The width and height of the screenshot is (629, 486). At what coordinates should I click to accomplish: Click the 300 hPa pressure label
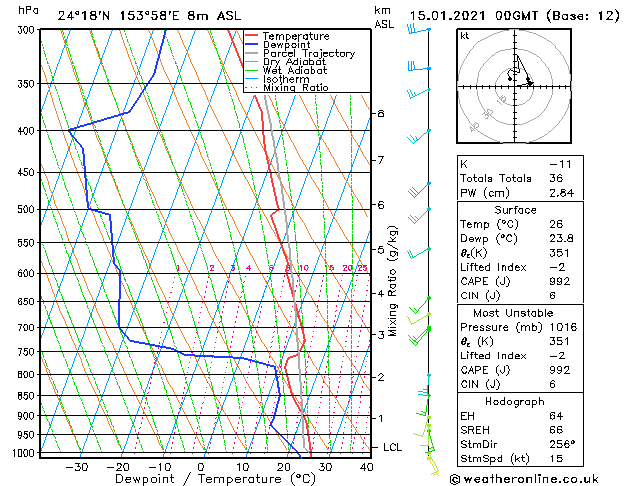(x=28, y=30)
